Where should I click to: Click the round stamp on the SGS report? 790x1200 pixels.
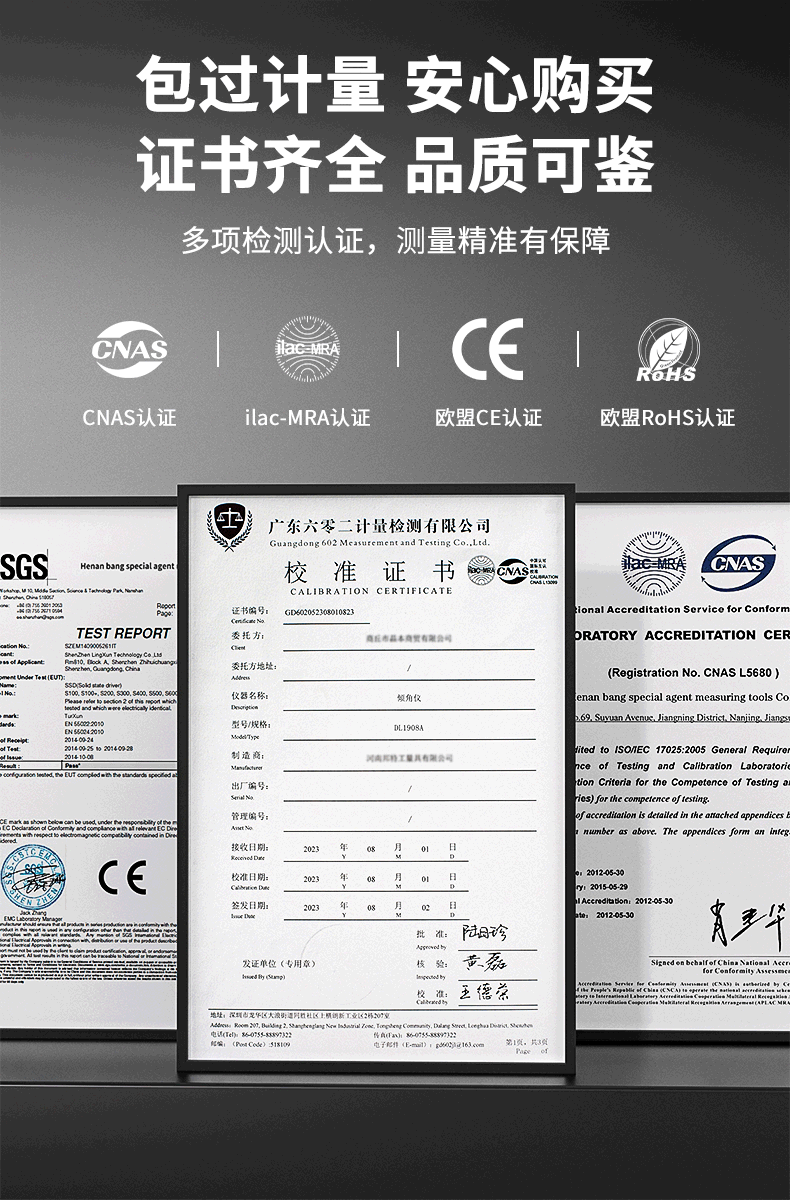31,877
